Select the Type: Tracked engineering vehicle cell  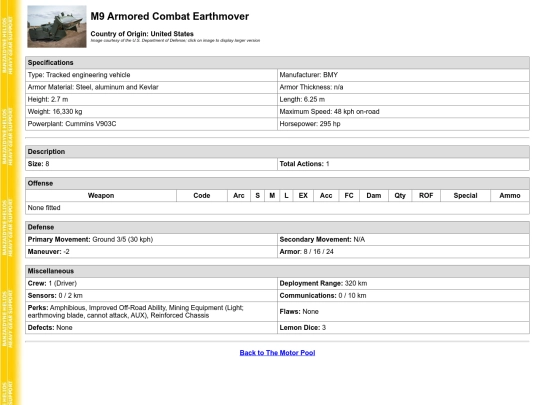(151, 75)
